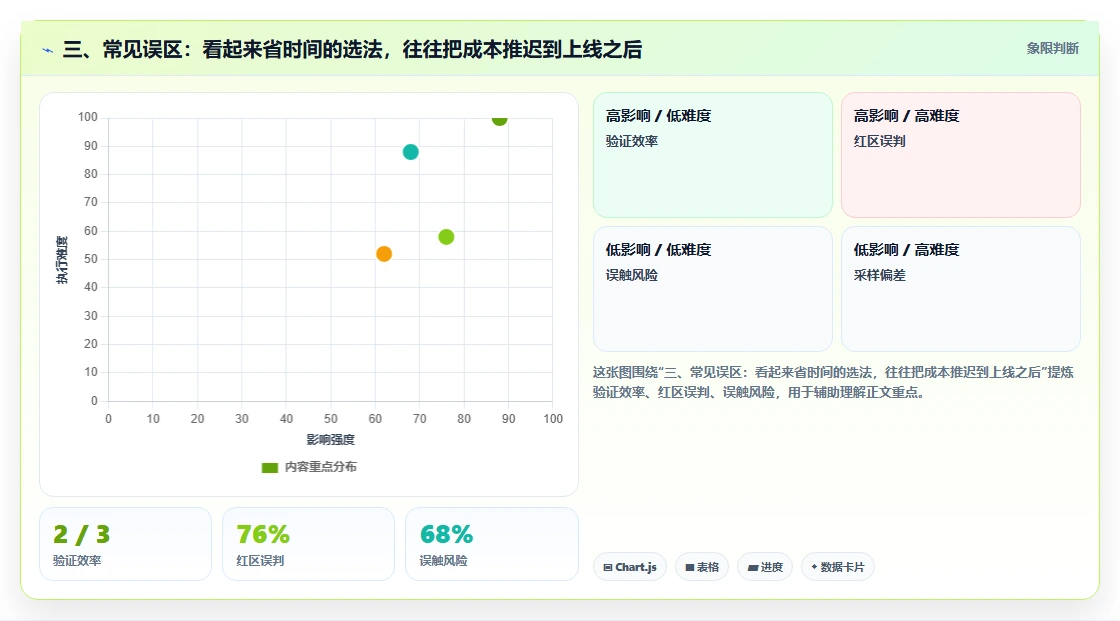The width and height of the screenshot is (1120, 621).
Task: Open the 低影响 / 低难度 quadrant card
Action: [713, 289]
